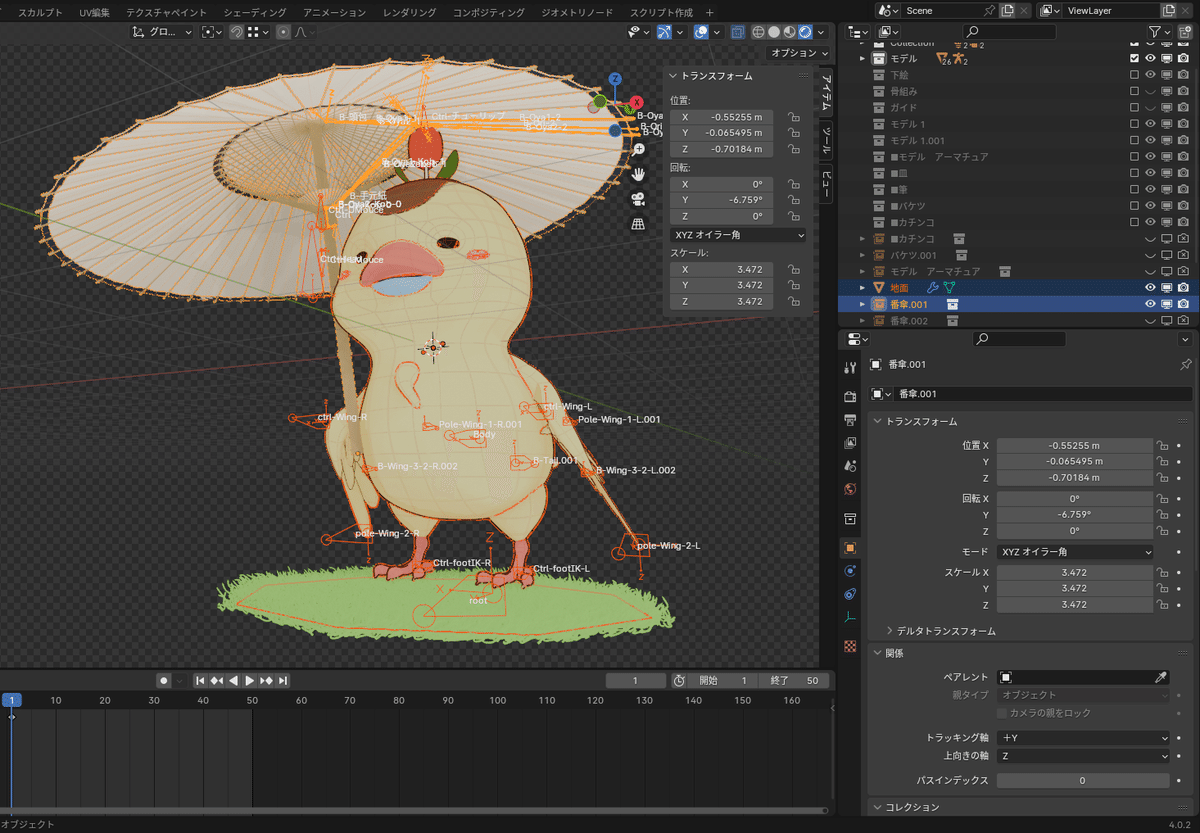Click new collection icon in outliner header
The image size is (1200, 833).
click(x=1184, y=33)
